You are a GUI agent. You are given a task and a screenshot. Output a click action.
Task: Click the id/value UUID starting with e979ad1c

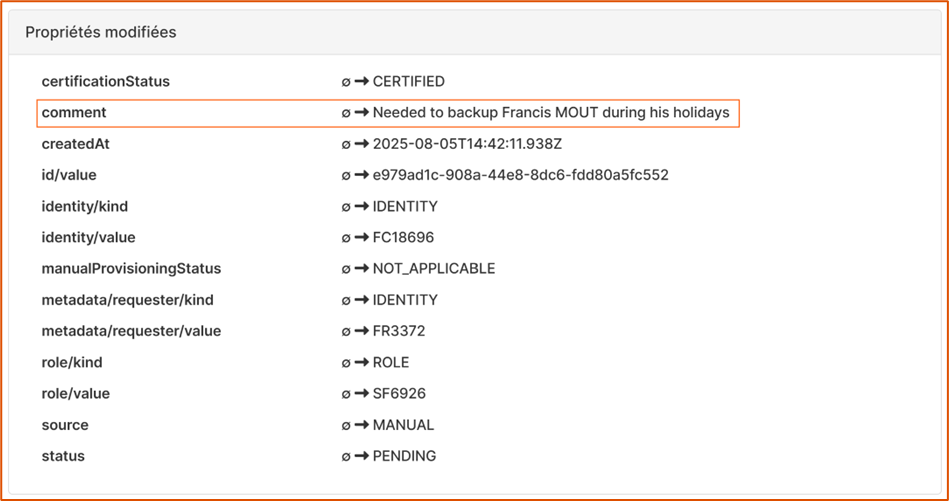[x=520, y=175]
